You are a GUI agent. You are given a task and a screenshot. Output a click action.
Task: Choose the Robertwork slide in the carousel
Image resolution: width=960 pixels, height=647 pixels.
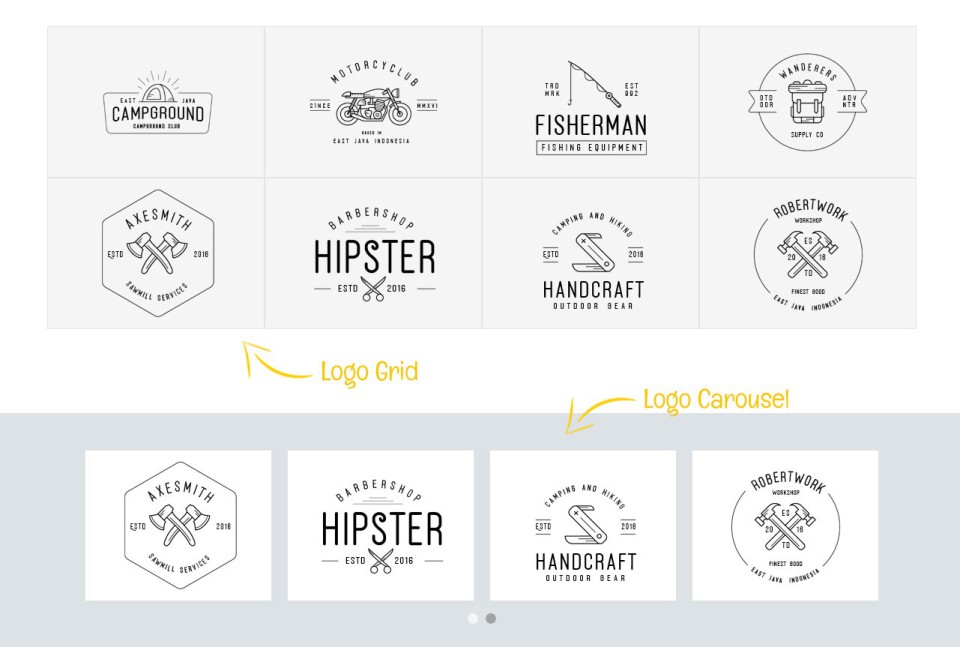[x=785, y=526]
